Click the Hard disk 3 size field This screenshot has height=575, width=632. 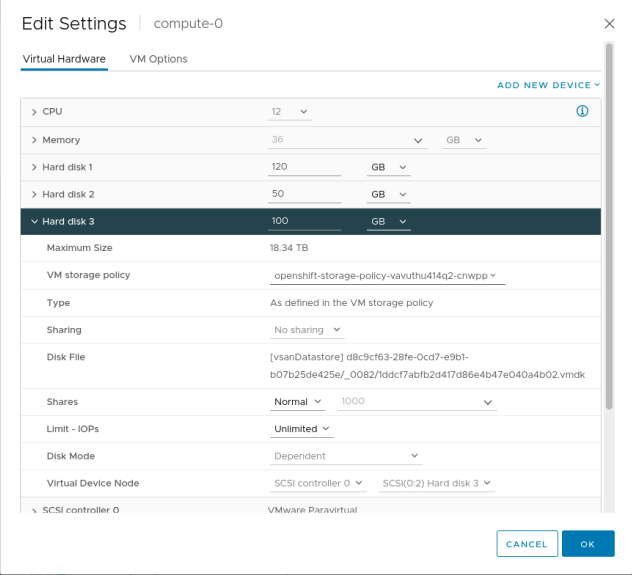[305, 221]
